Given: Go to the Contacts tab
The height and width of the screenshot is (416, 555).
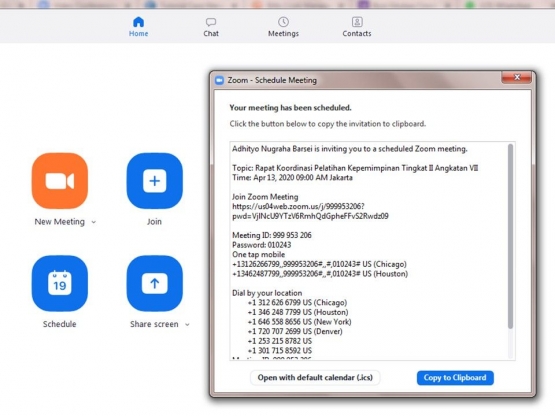Looking at the screenshot, I should coord(357,27).
